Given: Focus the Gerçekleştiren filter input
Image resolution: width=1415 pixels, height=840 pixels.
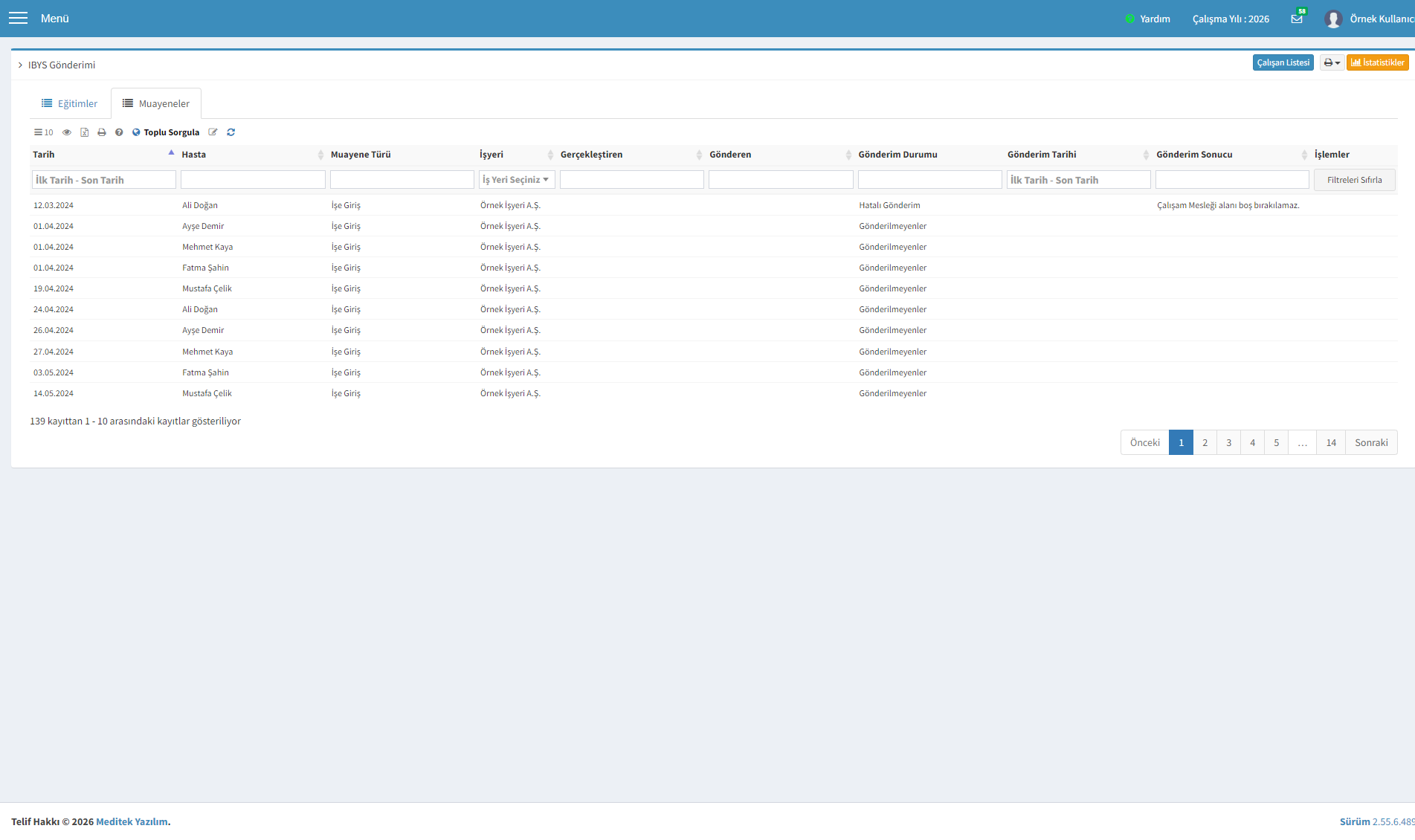Looking at the screenshot, I should (631, 180).
